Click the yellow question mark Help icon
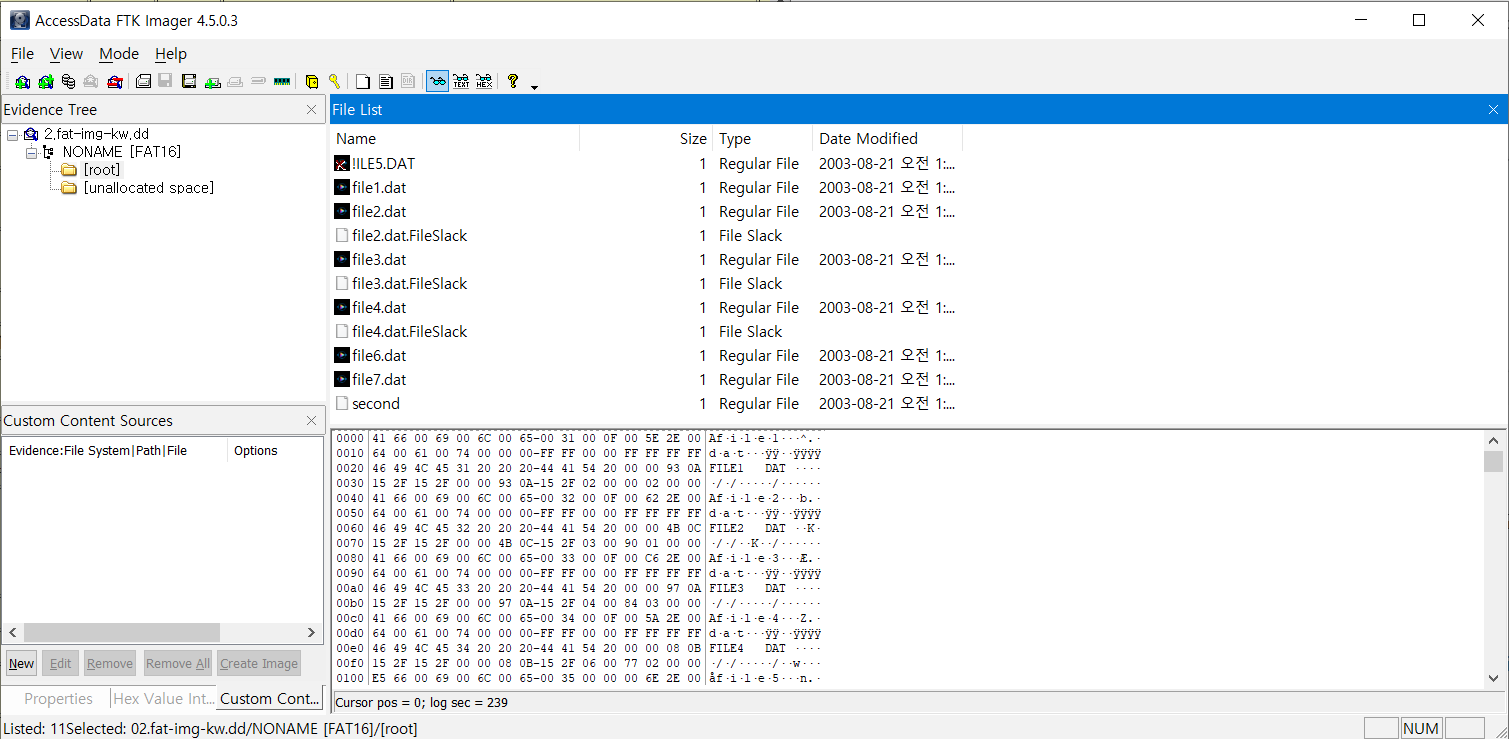This screenshot has width=1509, height=739. tap(513, 82)
